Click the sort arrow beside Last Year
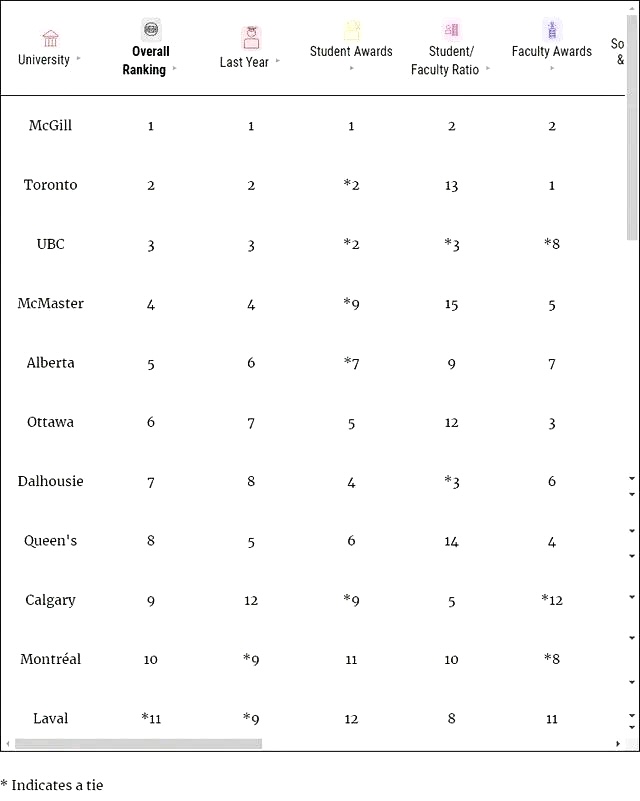This screenshot has width=640, height=801. click(x=278, y=61)
